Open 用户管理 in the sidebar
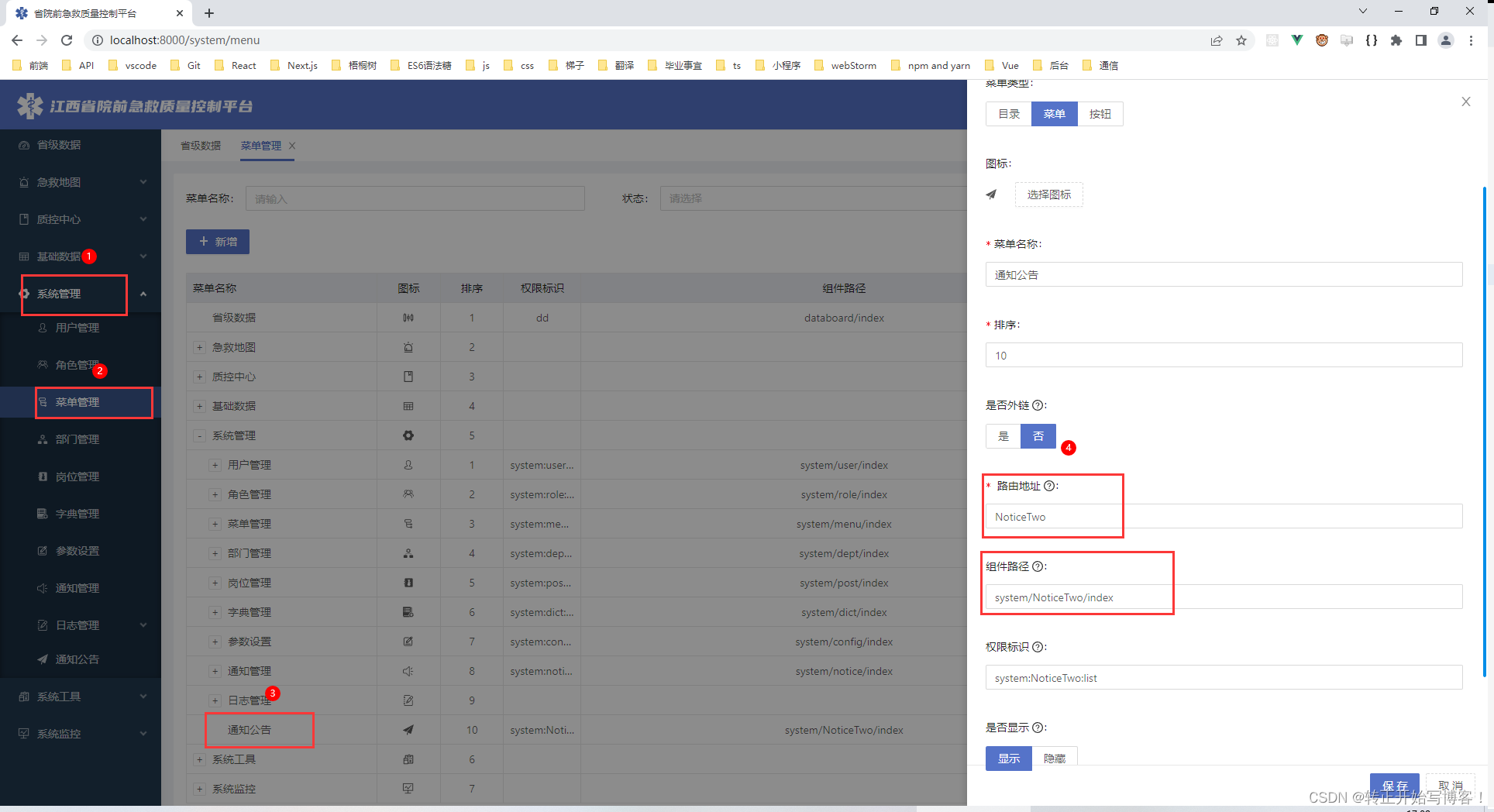 77,328
